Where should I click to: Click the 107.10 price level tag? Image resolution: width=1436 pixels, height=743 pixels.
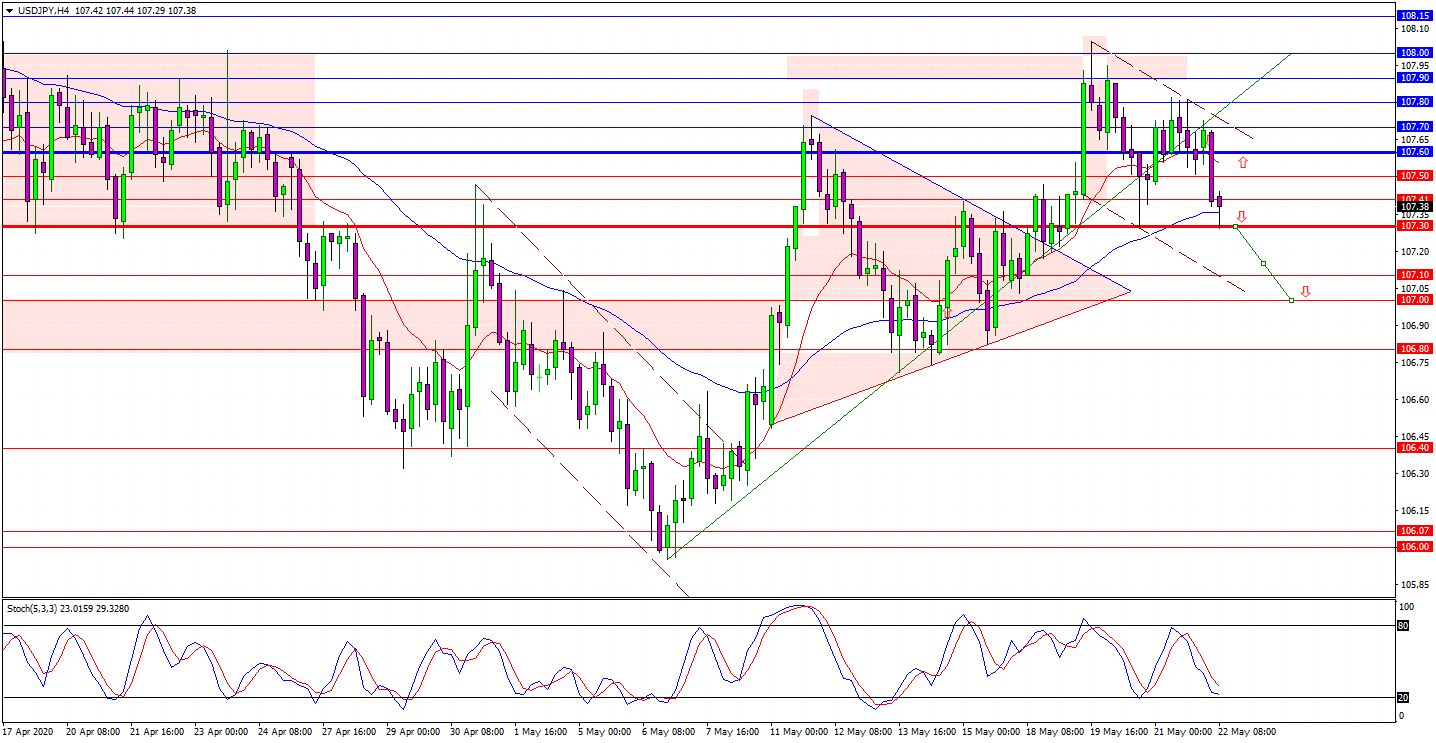(x=1415, y=275)
